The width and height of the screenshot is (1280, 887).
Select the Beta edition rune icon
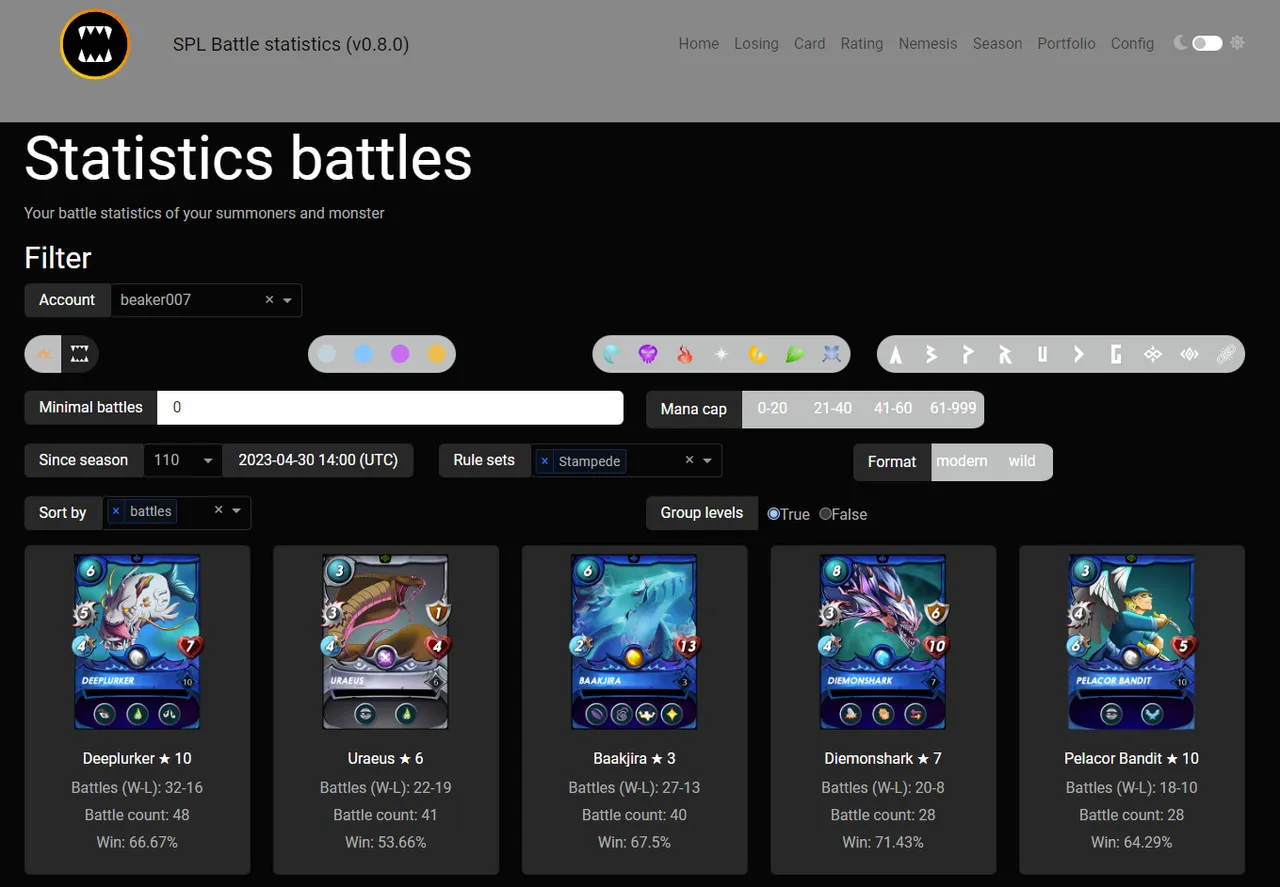[x=932, y=354]
